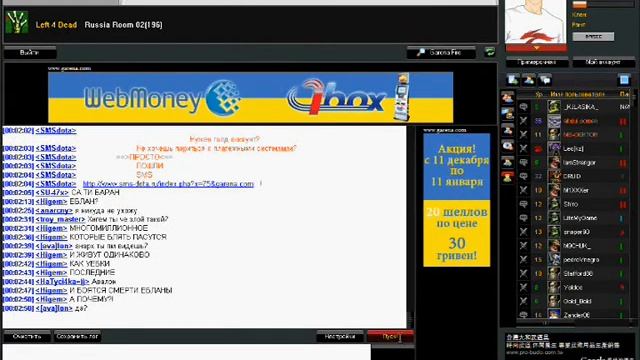This screenshot has width=640, height=360.
Task: Click the user-search icon above the user list
Action: pyautogui.click(x=529, y=80)
